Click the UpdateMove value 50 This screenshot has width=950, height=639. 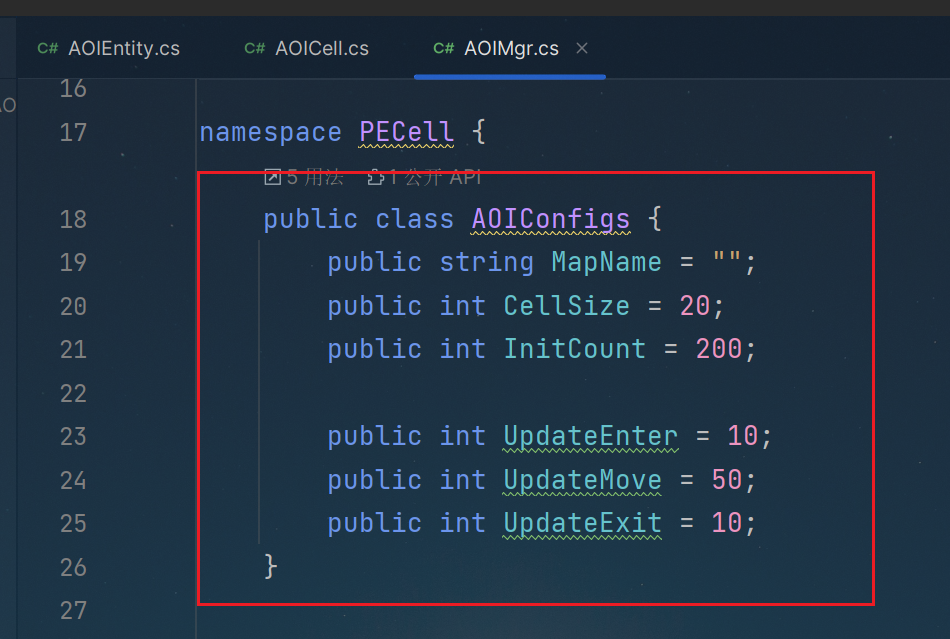point(727,480)
